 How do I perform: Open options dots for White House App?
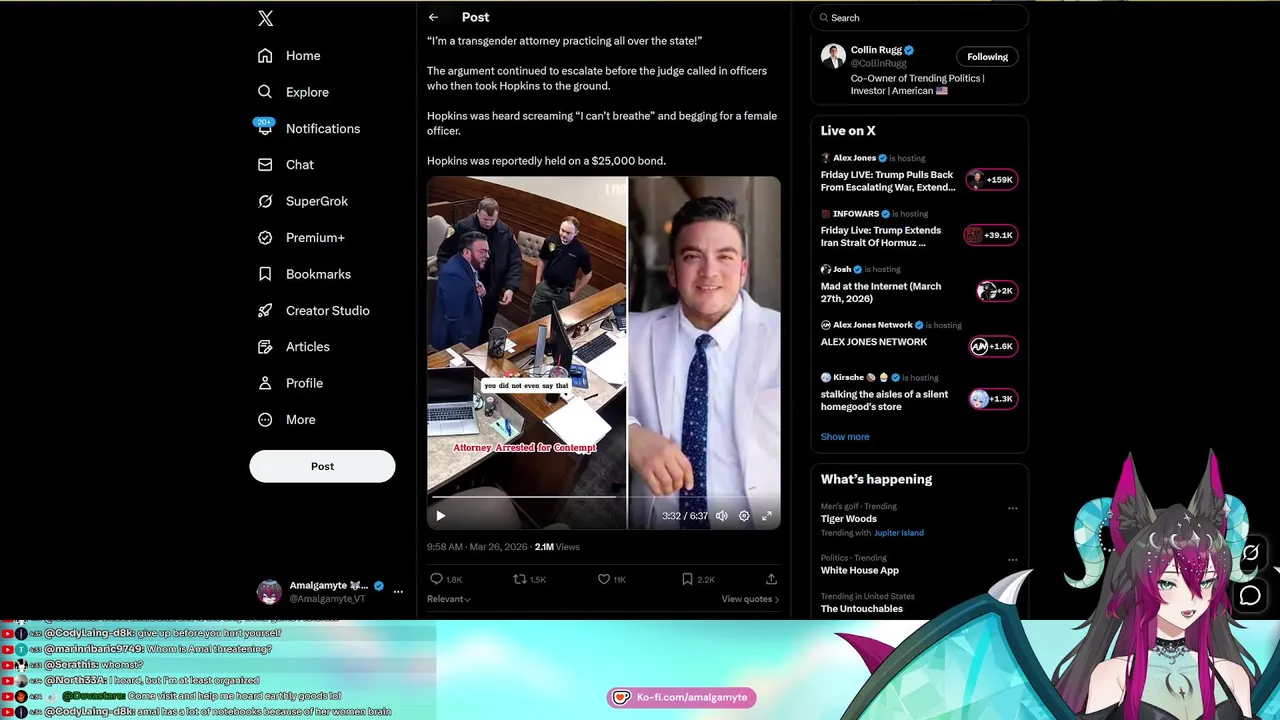pyautogui.click(x=1012, y=560)
